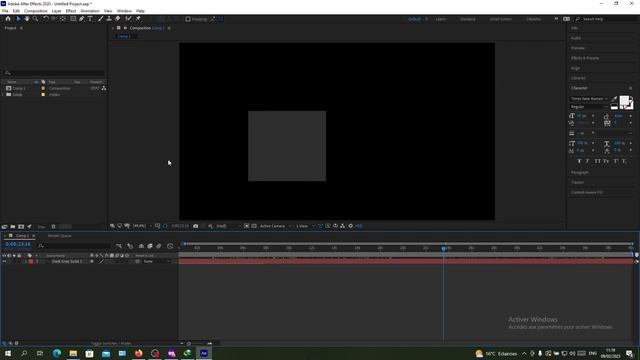Open the Graph Editor in timeline
The image size is (640, 360).
(170, 246)
